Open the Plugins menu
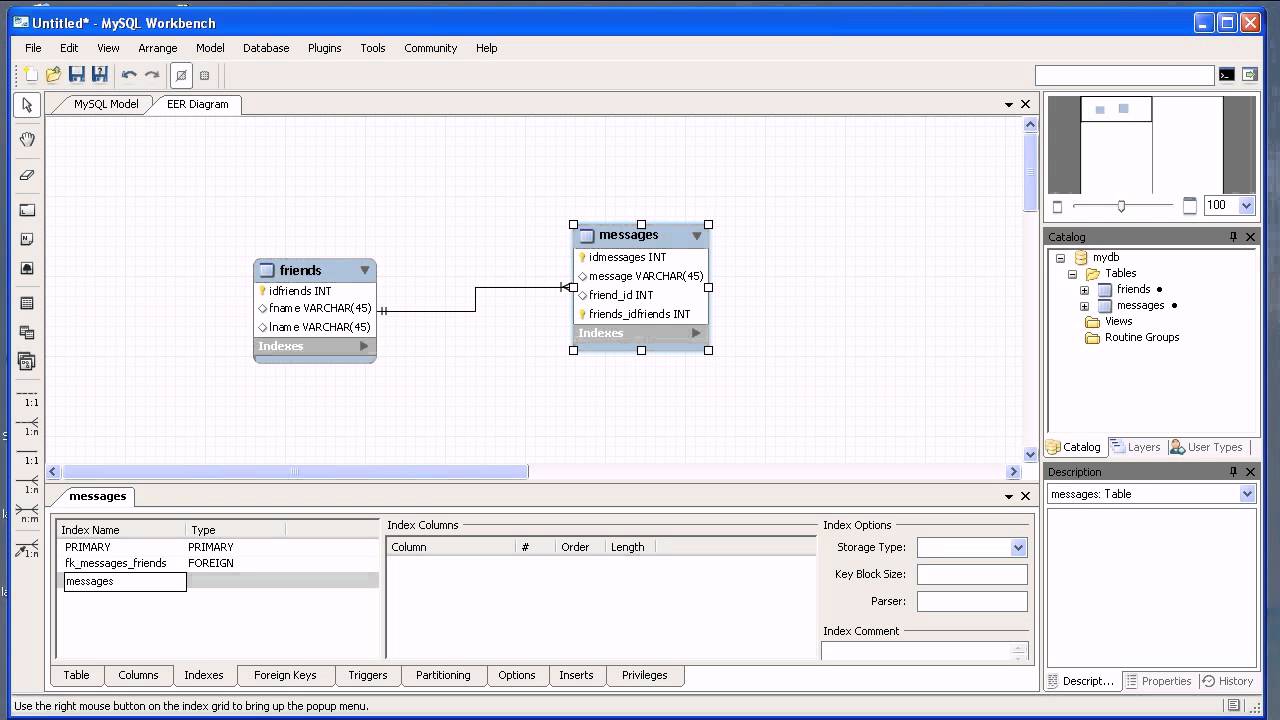The width and height of the screenshot is (1280, 720). 325,48
